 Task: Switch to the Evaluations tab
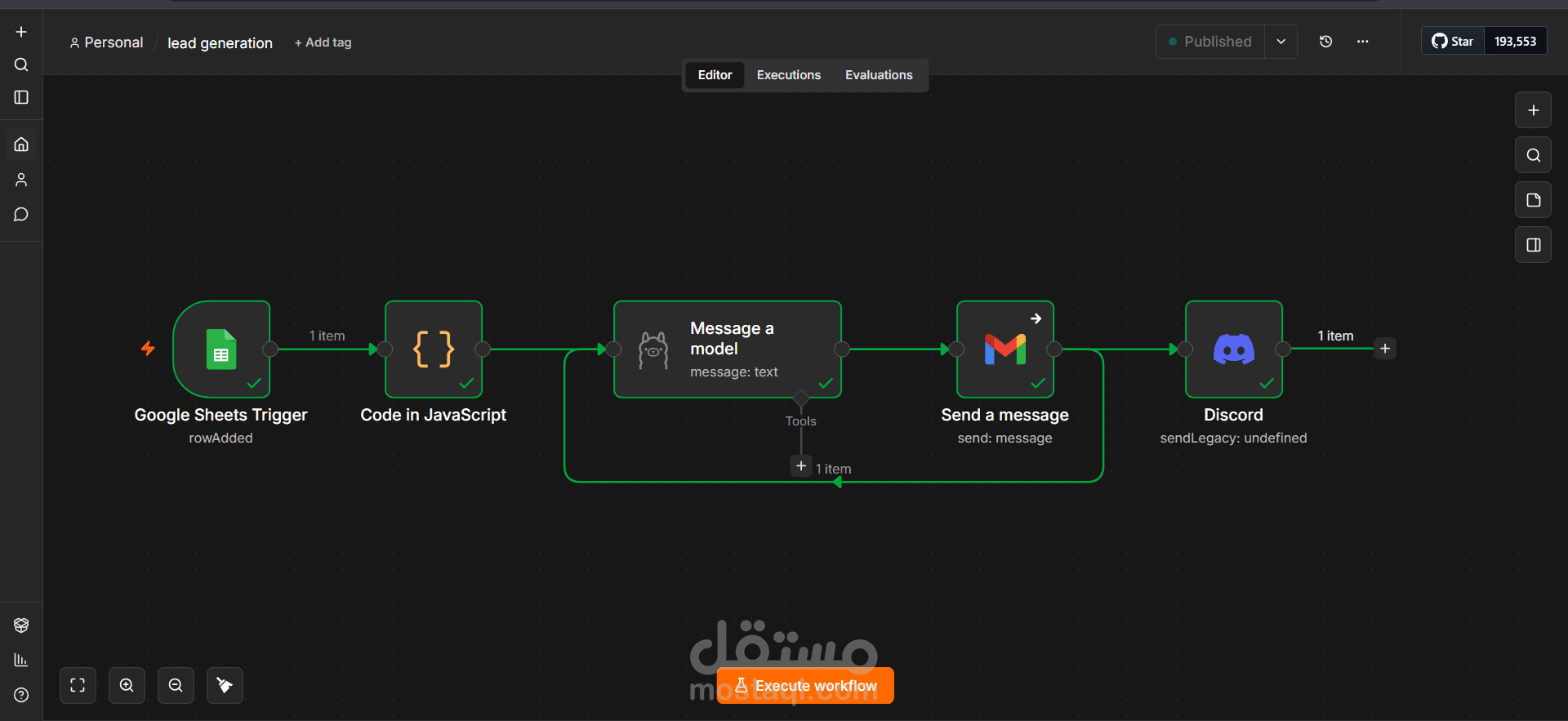pyautogui.click(x=879, y=75)
